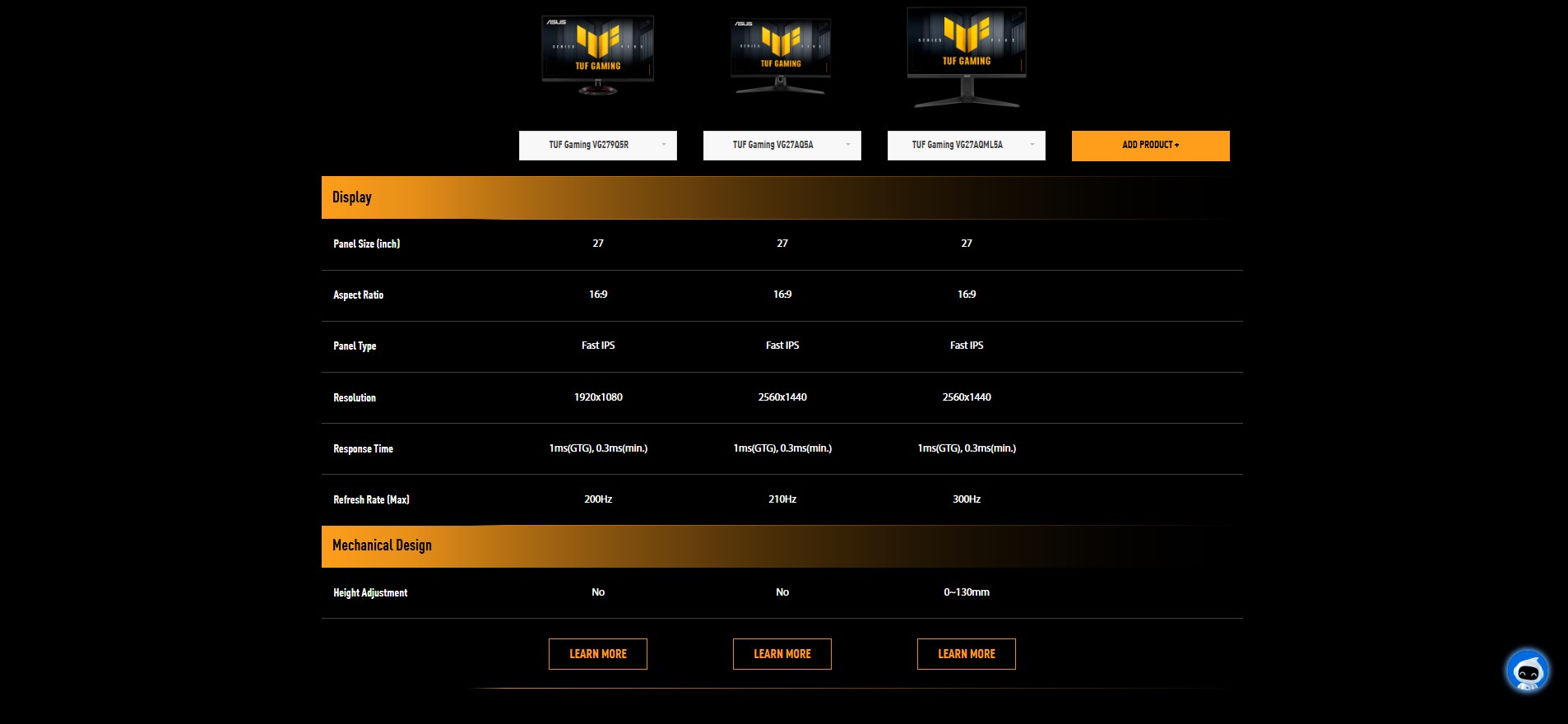Collapse the Mechanical Design section header

pos(782,546)
